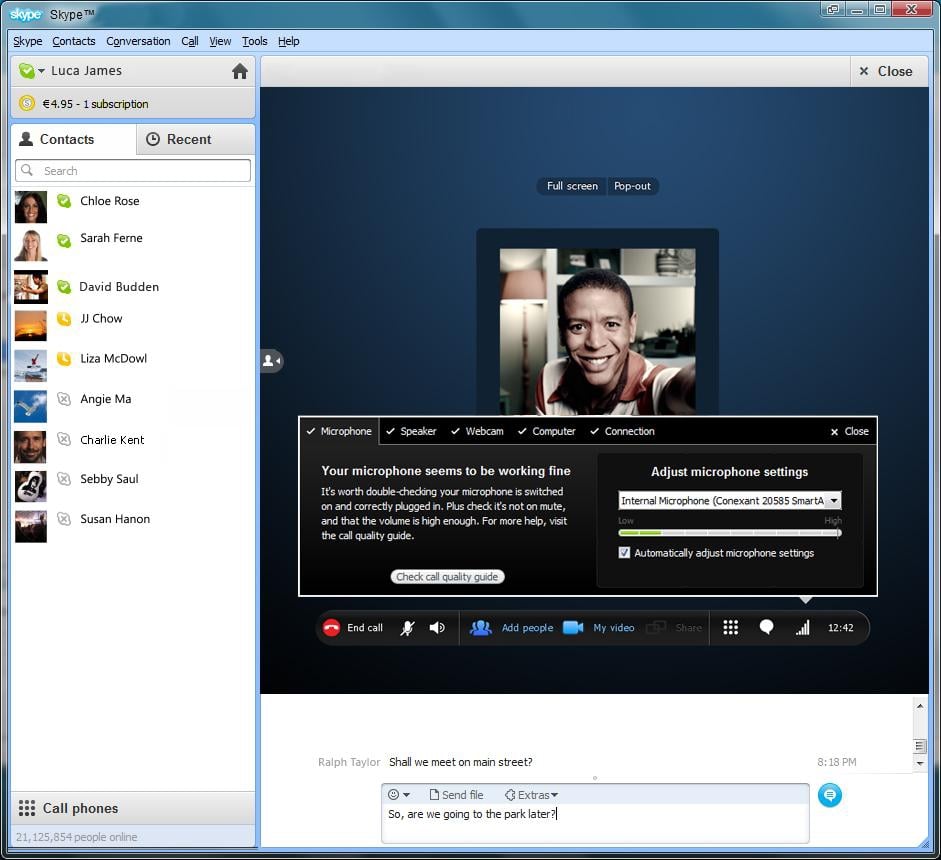This screenshot has height=860, width=941.
Task: Click the Full screen button
Action: pyautogui.click(x=570, y=186)
